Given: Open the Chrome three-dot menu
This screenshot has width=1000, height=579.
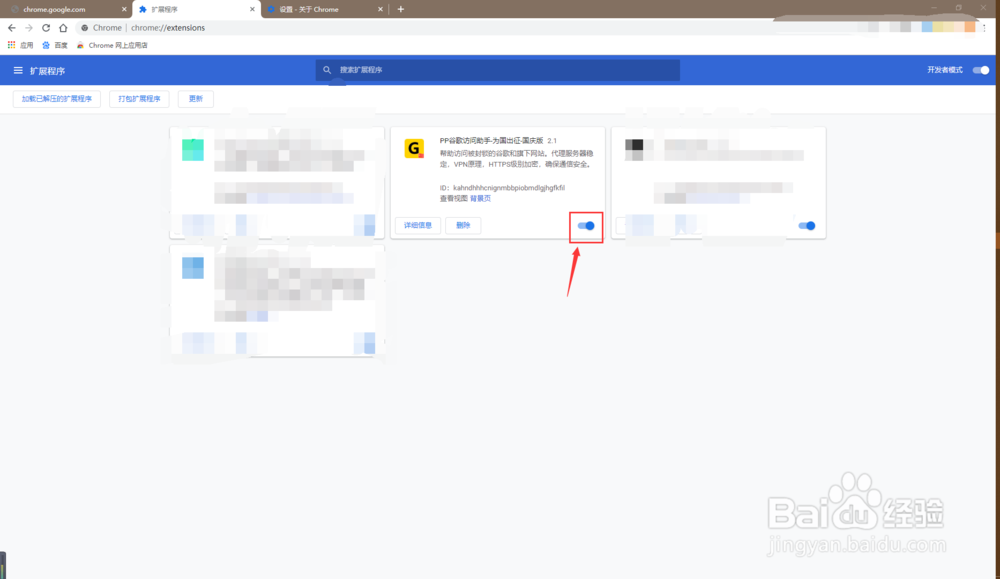Looking at the screenshot, I should (985, 27).
